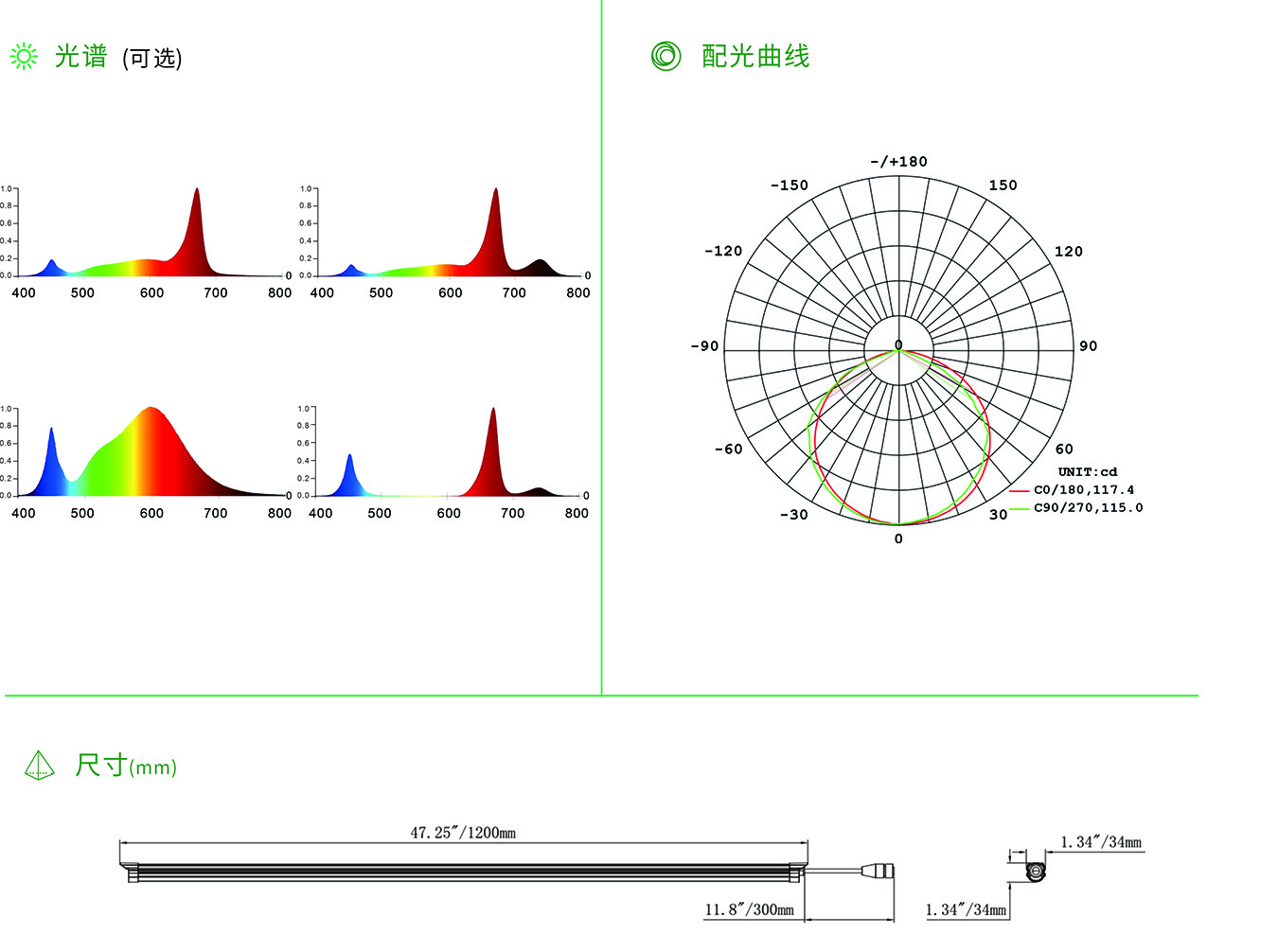Click the (可选) label
Image resolution: width=1278 pixels, height=952 pixels.
tap(151, 59)
